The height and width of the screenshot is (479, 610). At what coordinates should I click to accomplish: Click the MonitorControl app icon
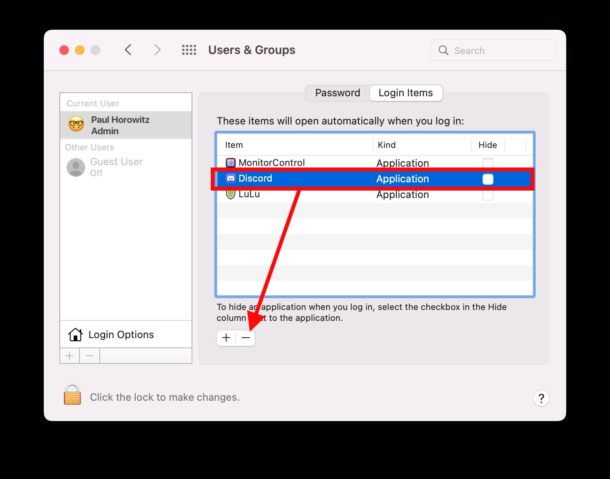(x=231, y=163)
